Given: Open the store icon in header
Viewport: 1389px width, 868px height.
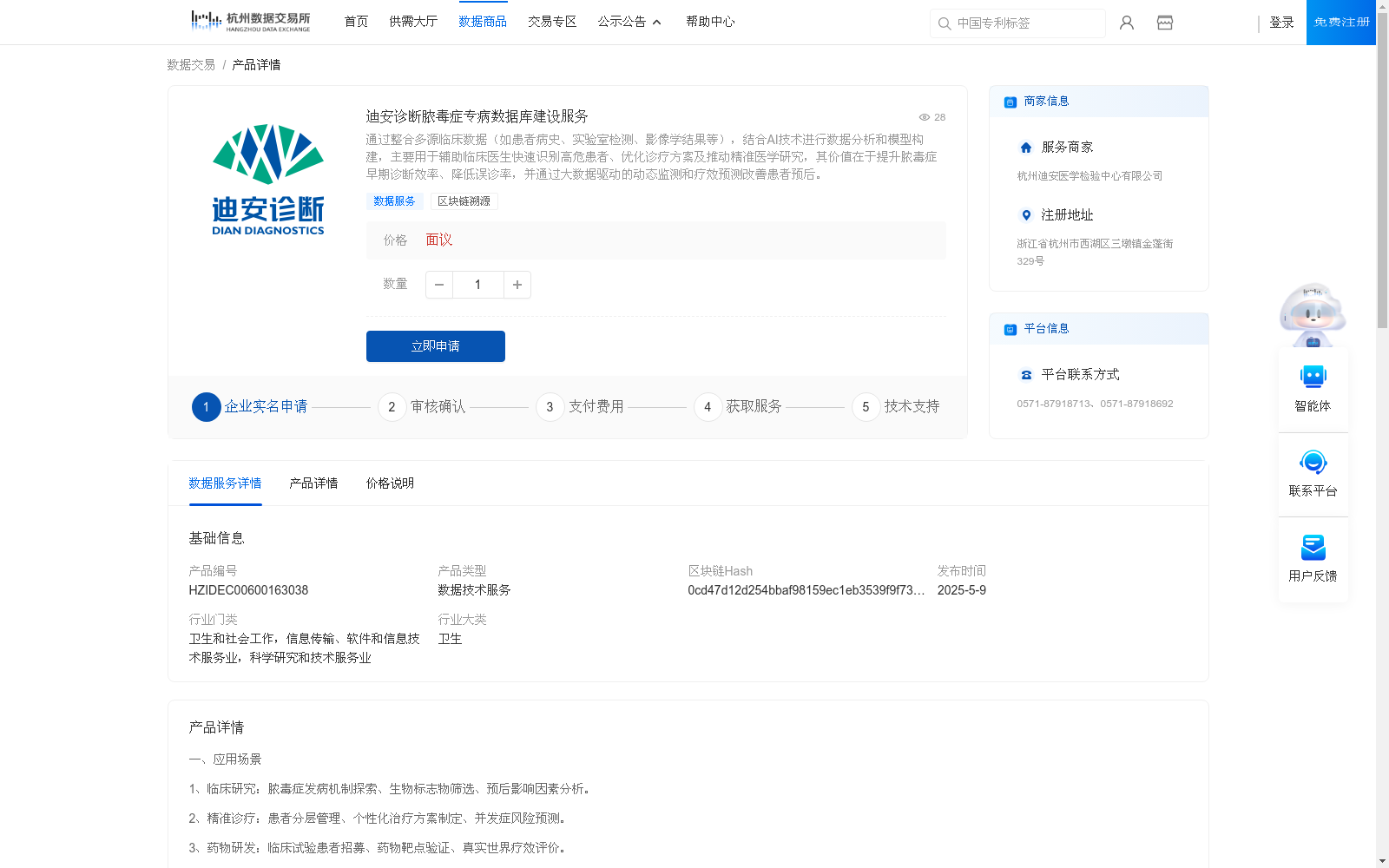Looking at the screenshot, I should pos(1165,23).
